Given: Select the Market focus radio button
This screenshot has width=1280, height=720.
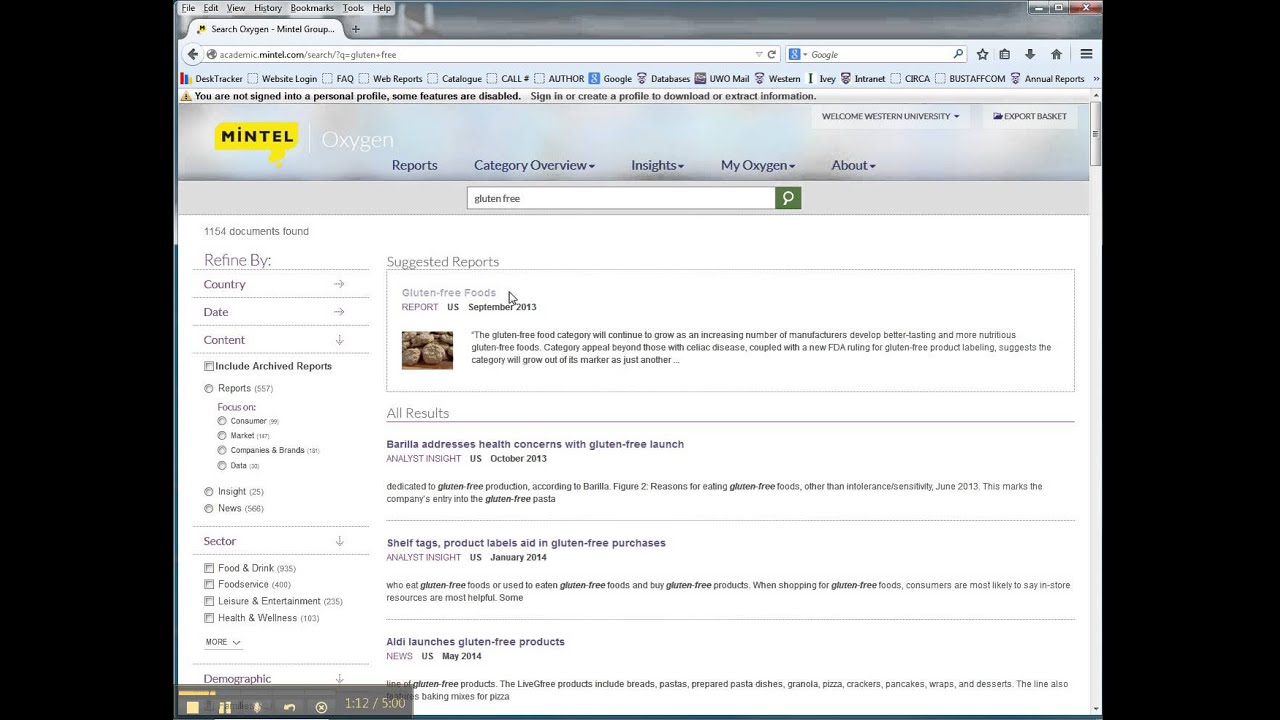Looking at the screenshot, I should pyautogui.click(x=222, y=436).
